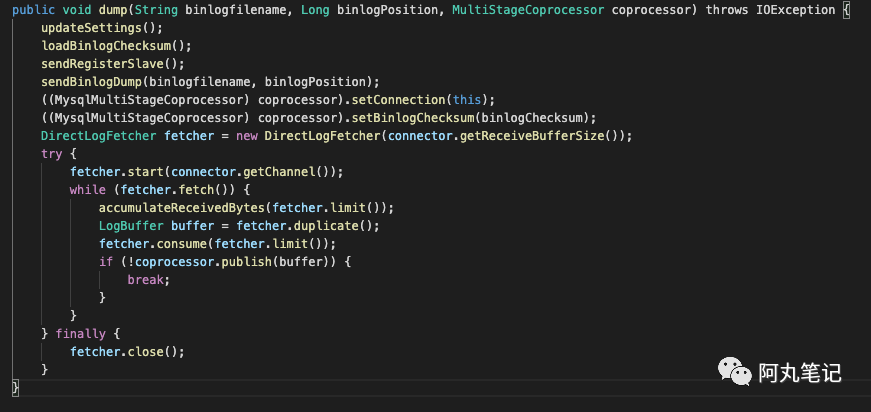Click "consume" in the fetcher.consume line
This screenshot has width=871, height=412.
182,244
